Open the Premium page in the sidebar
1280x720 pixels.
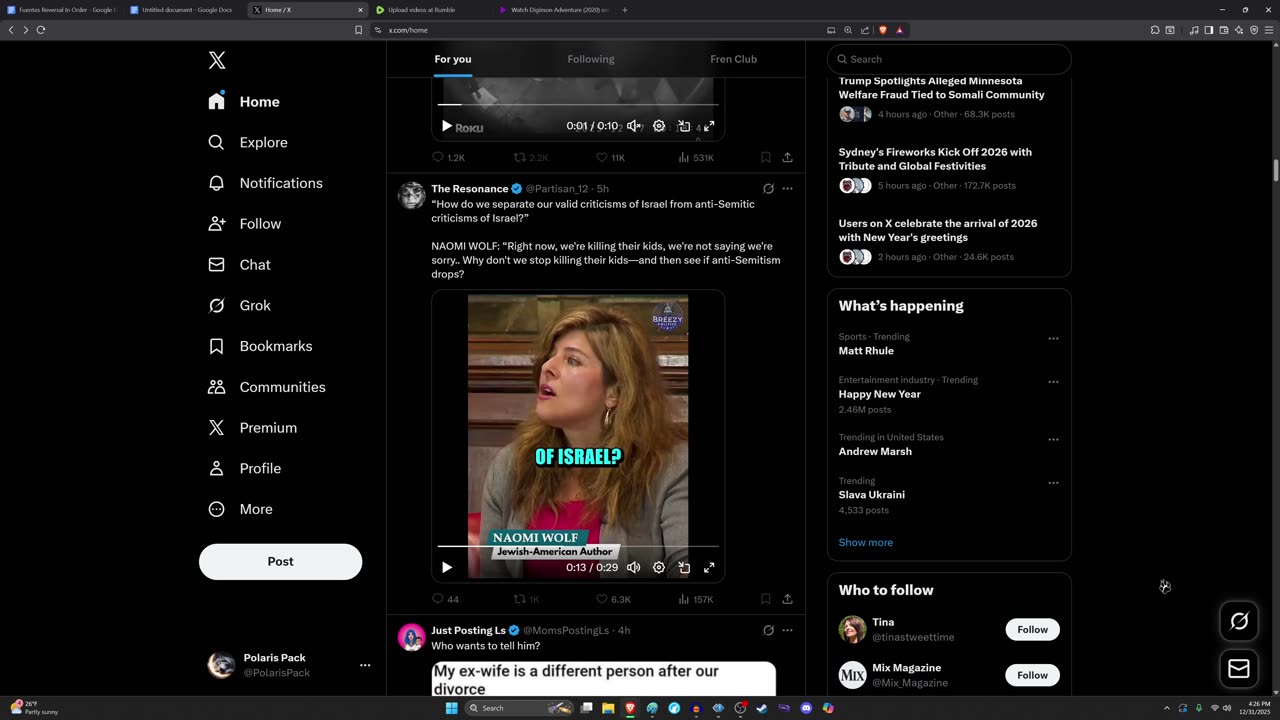253,427
